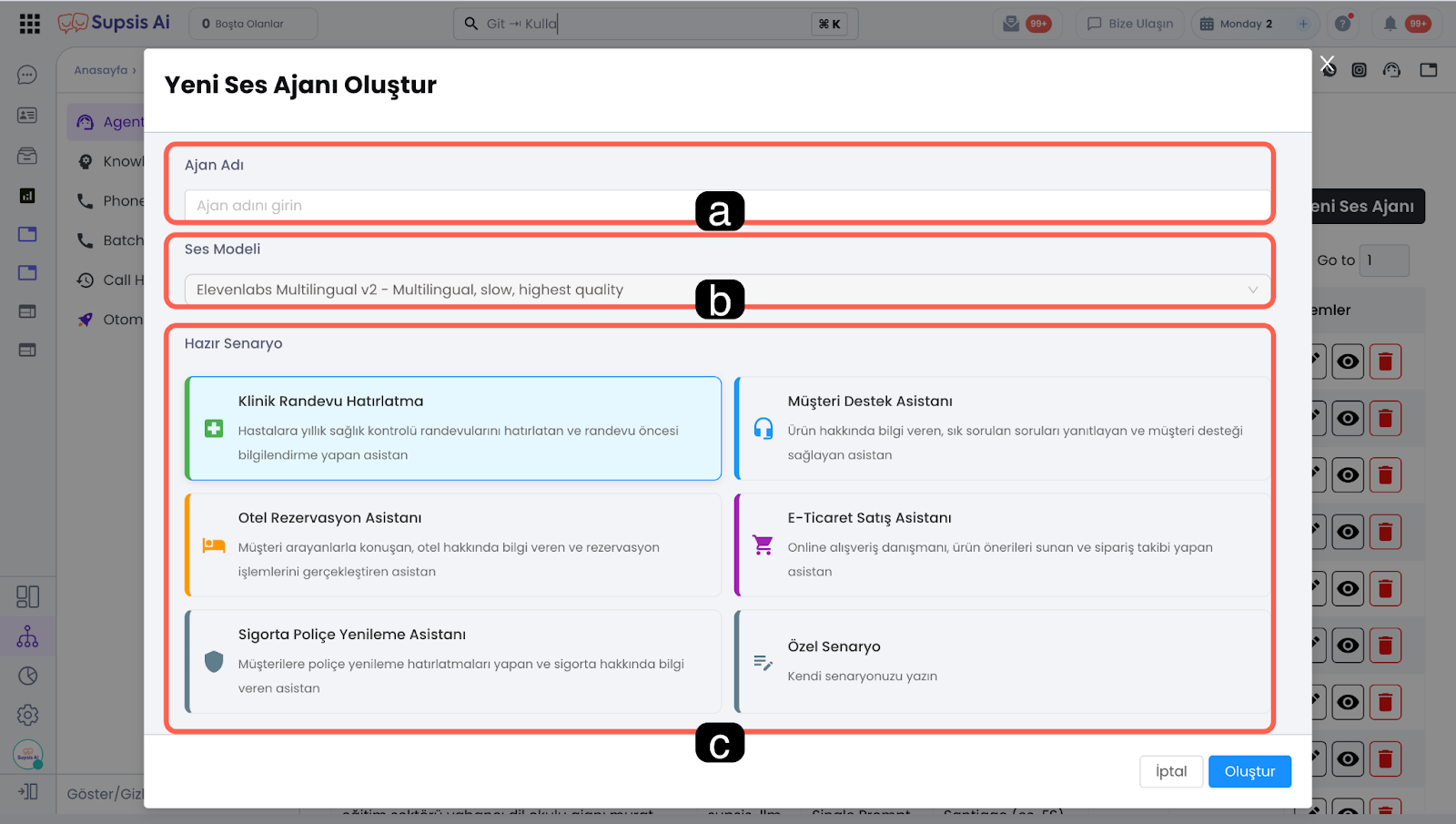This screenshot has width=1456, height=824.
Task: Close the Yeni Ses Ajanı dialog
Action: [1327, 64]
